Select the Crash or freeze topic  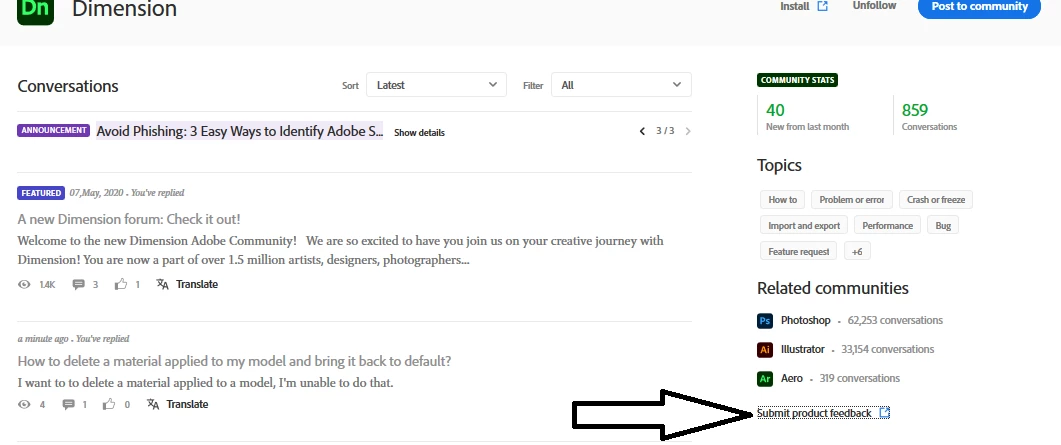pos(936,200)
